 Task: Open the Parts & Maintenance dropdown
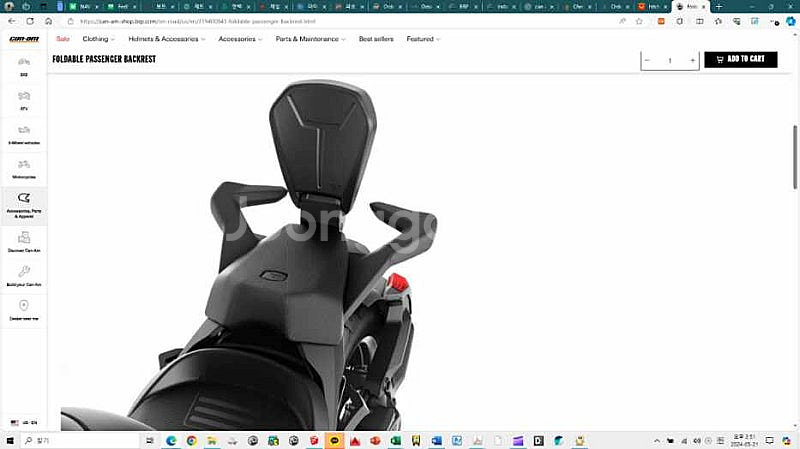tap(311, 39)
